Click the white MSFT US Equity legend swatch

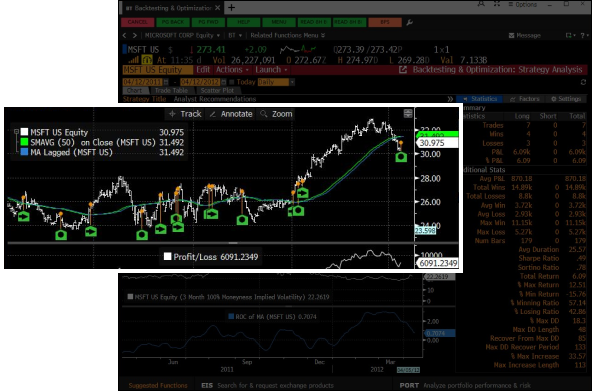tap(25, 132)
